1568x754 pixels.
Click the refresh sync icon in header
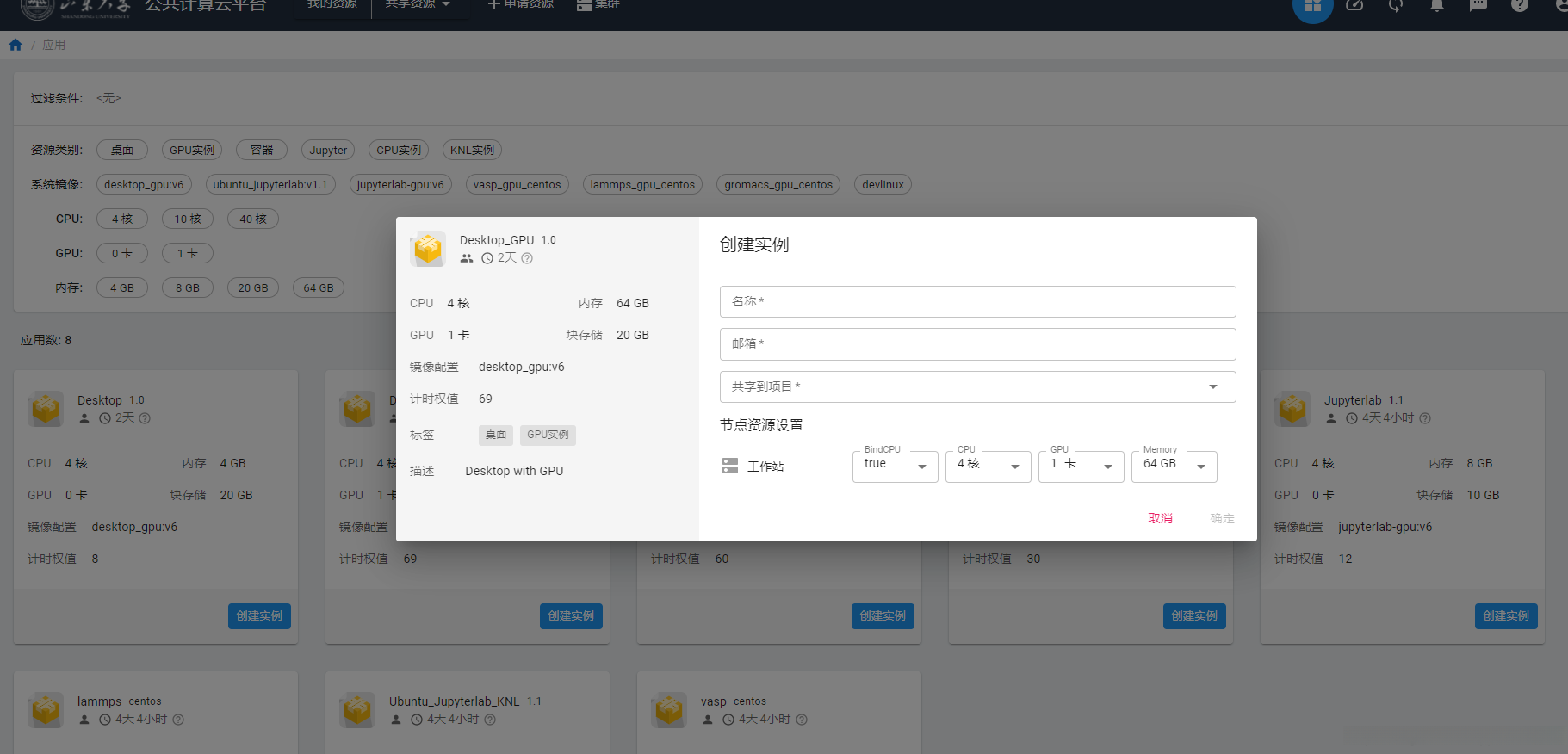(1396, 5)
